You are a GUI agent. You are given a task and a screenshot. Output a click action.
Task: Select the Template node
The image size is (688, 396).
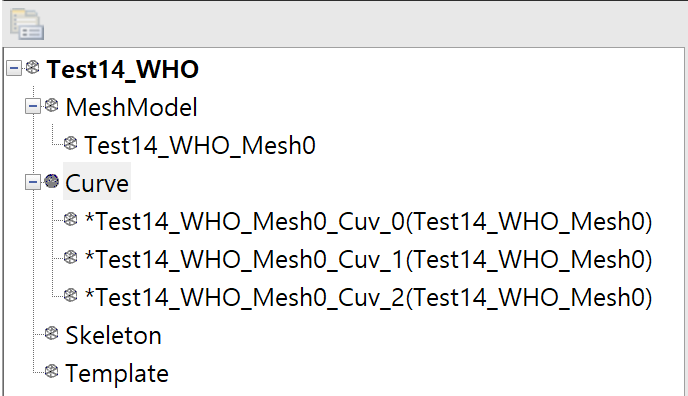pyautogui.click(x=117, y=374)
